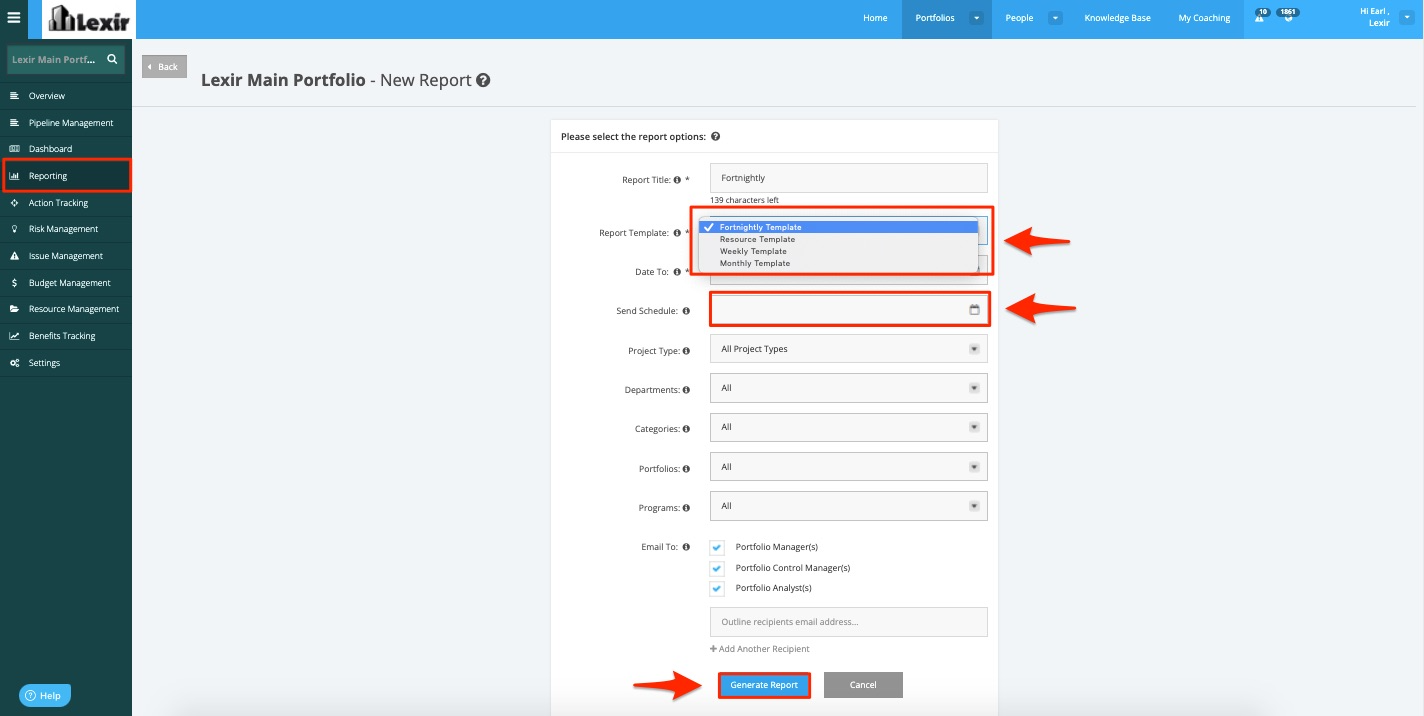
Task: Open the Categories dropdown
Action: 848,427
